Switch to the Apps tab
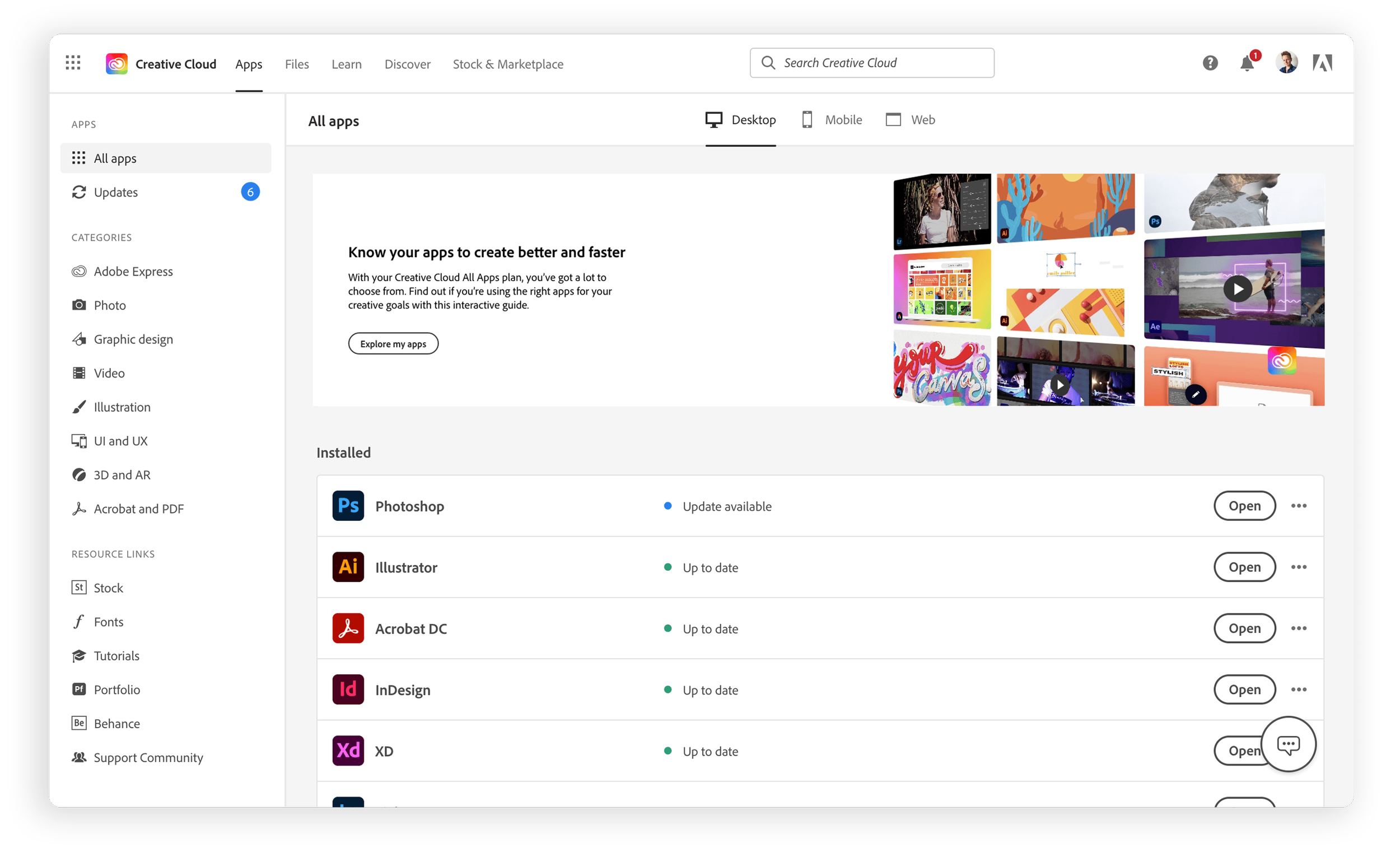Screen dimensions: 1400x848 (249, 64)
